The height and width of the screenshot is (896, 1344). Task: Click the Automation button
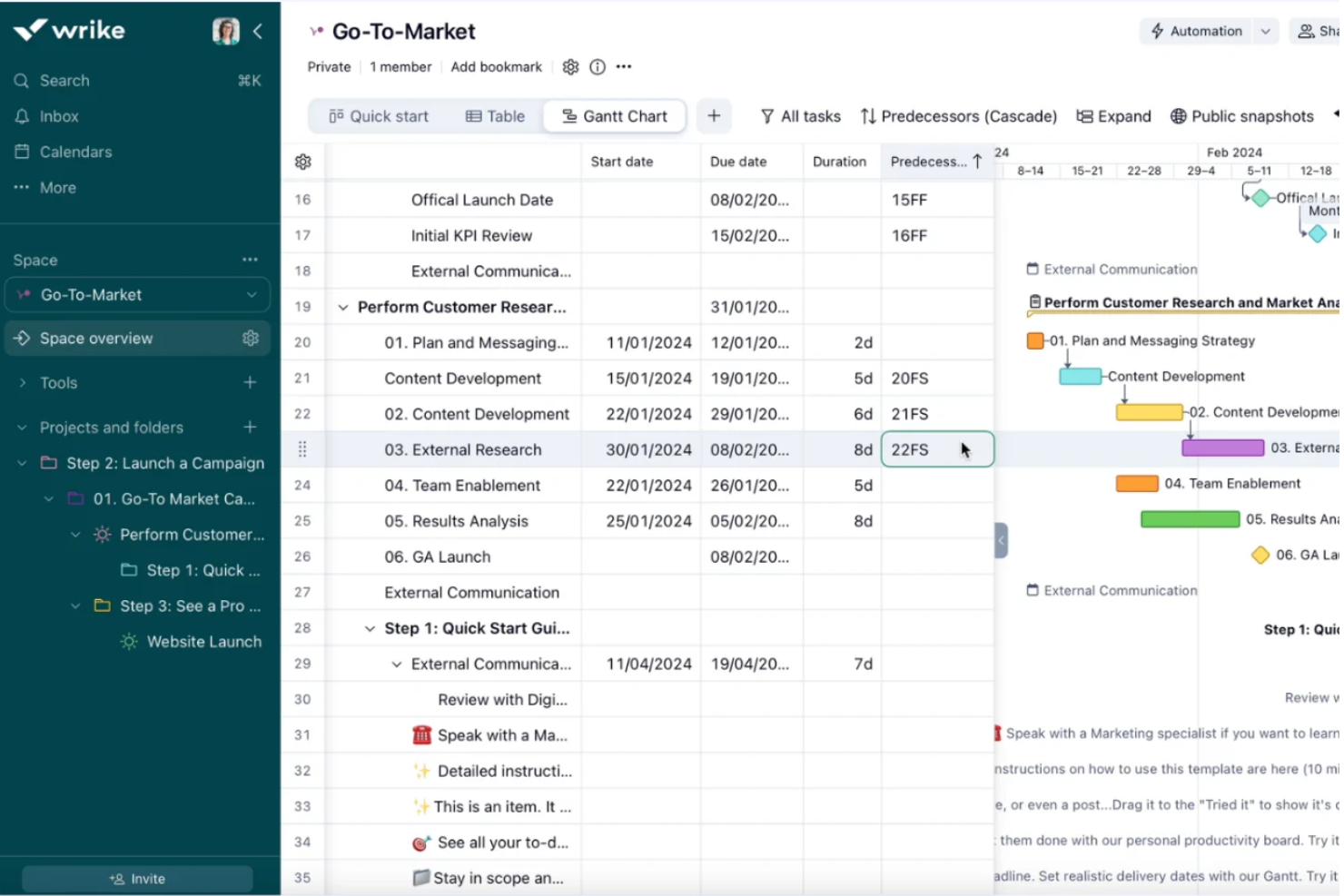tap(1196, 31)
